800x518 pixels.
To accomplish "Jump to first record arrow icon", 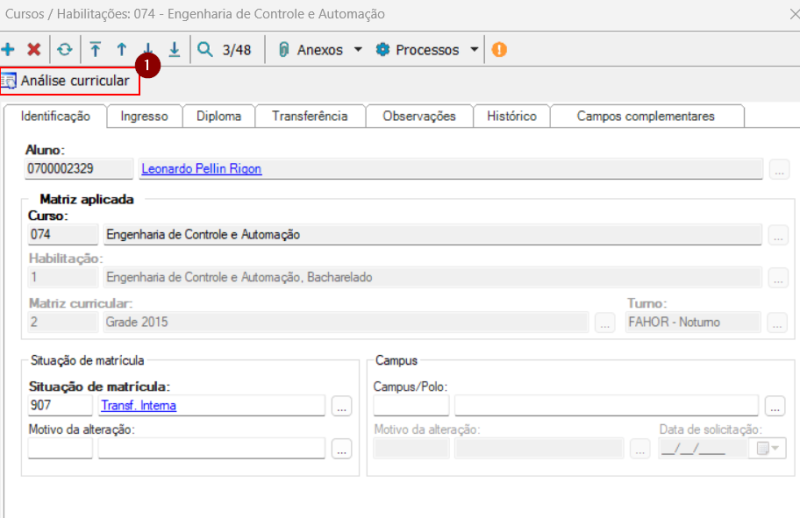I will 96,50.
